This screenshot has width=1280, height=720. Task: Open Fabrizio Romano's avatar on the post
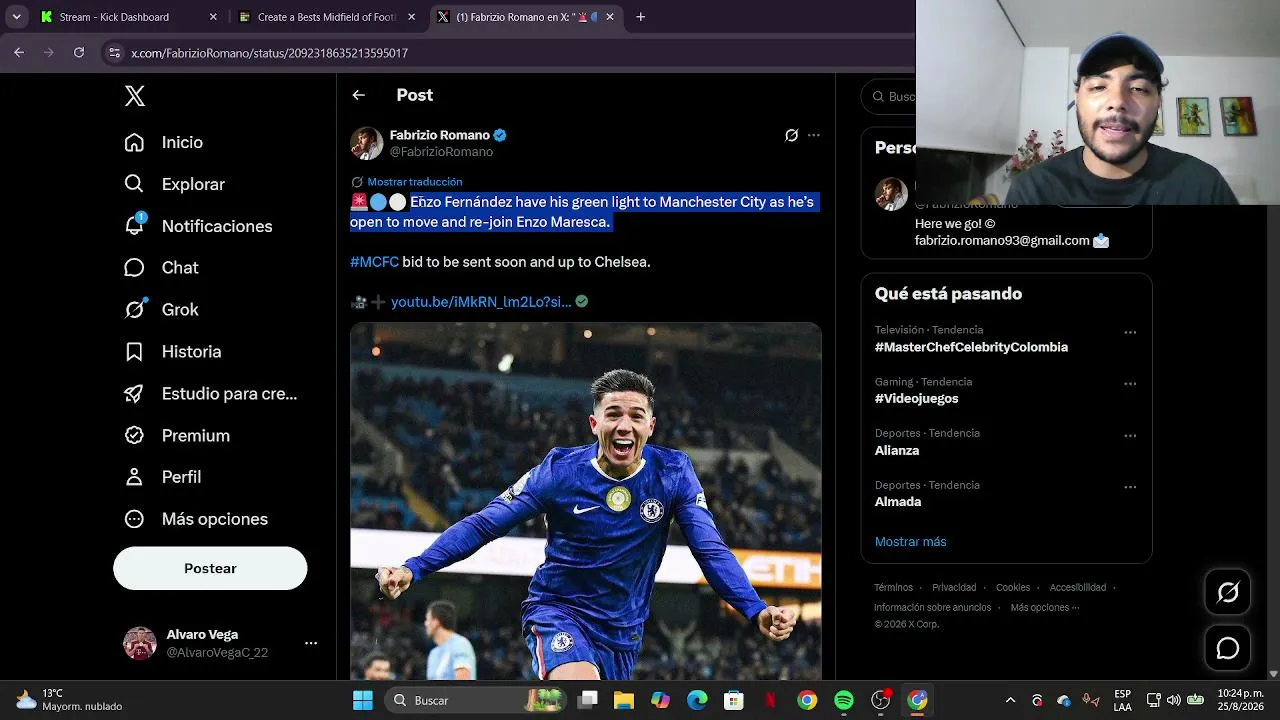(x=367, y=143)
